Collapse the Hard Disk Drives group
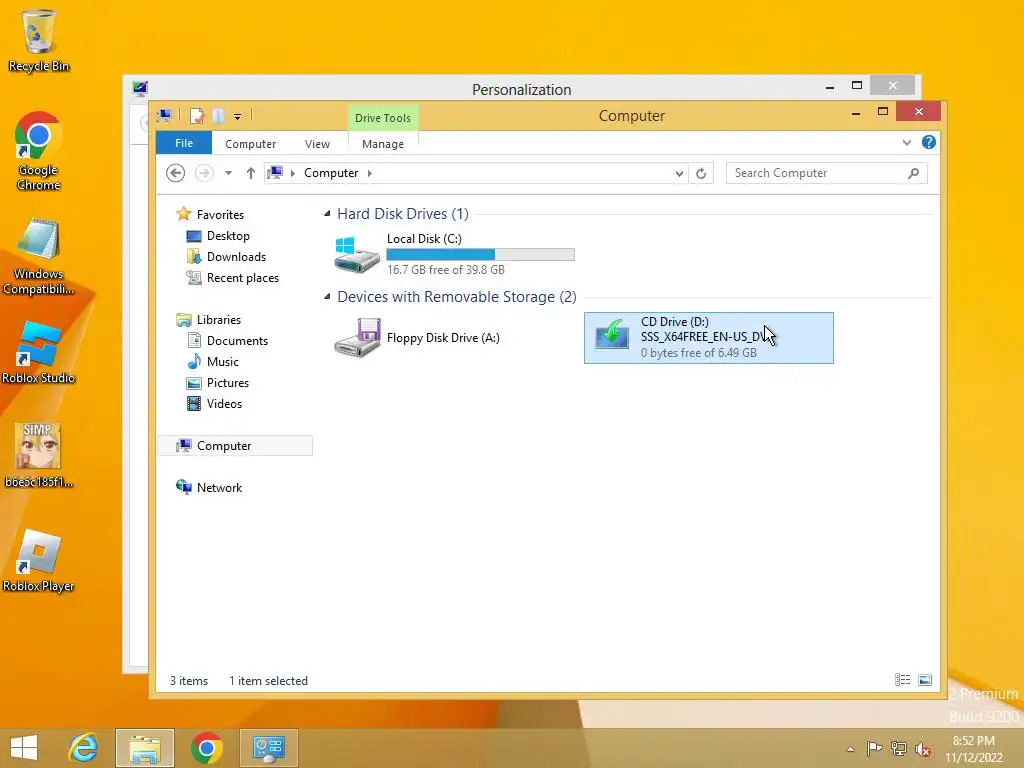This screenshot has width=1024, height=768. 327,214
